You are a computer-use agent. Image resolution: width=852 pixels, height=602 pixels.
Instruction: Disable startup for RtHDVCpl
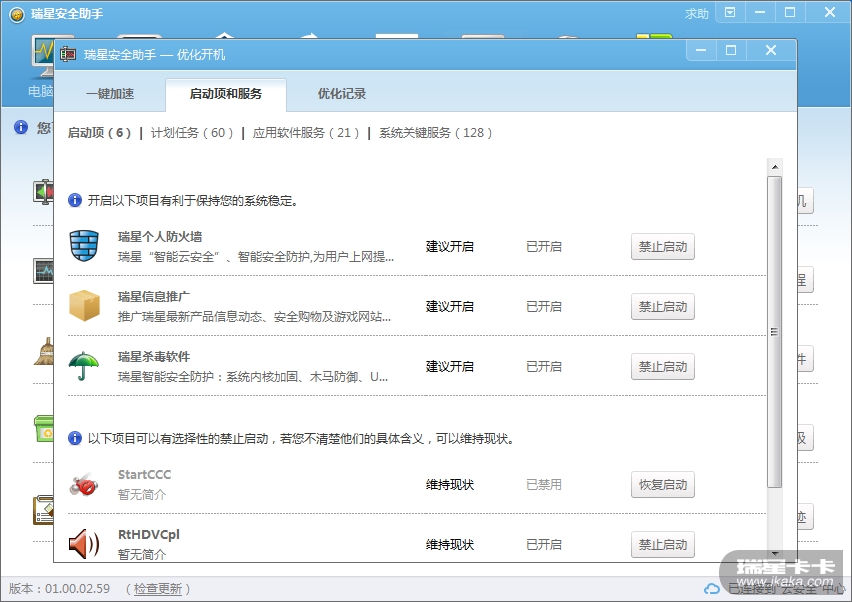[x=662, y=544]
